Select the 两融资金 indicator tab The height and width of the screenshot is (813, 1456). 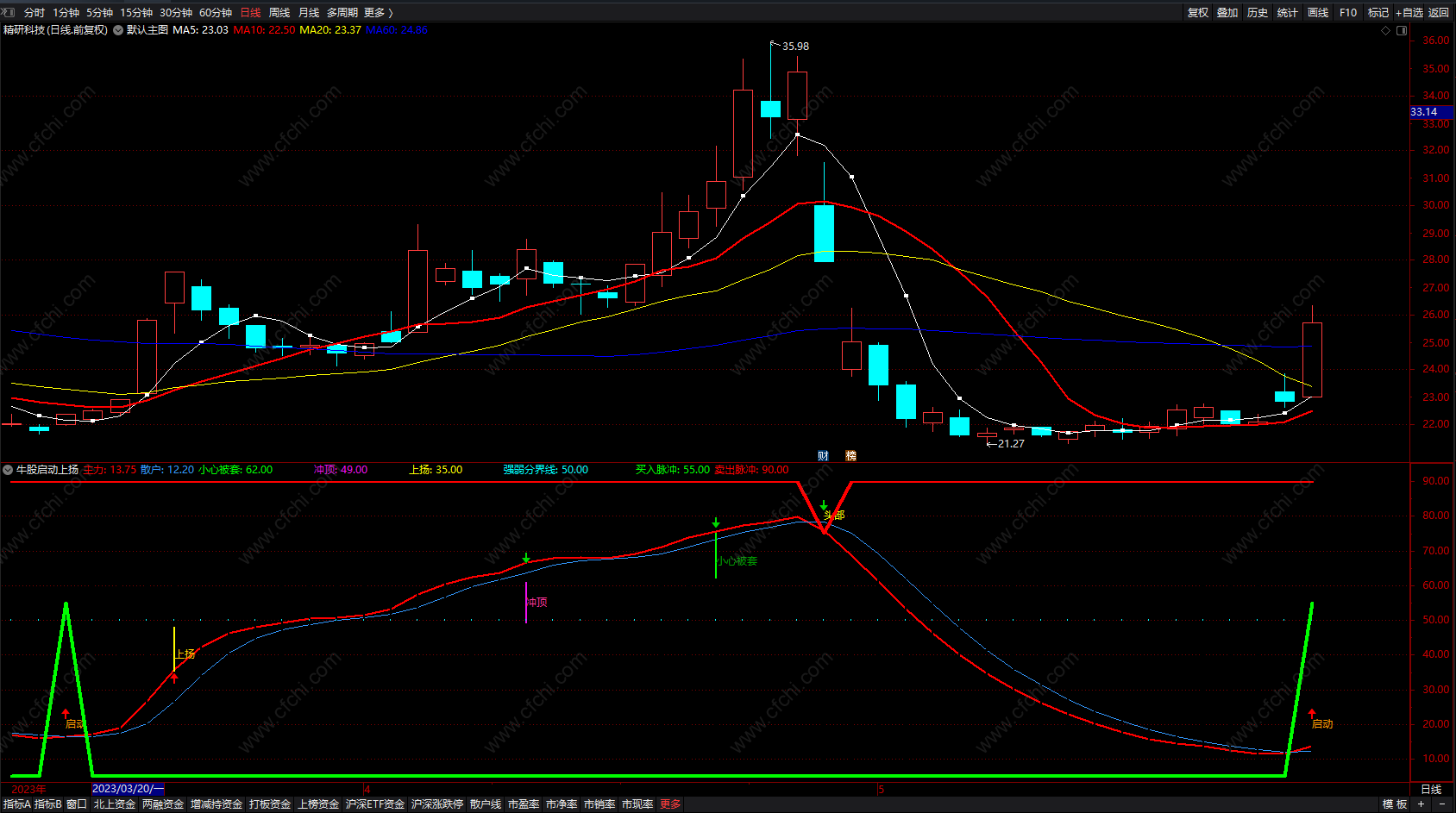163,804
